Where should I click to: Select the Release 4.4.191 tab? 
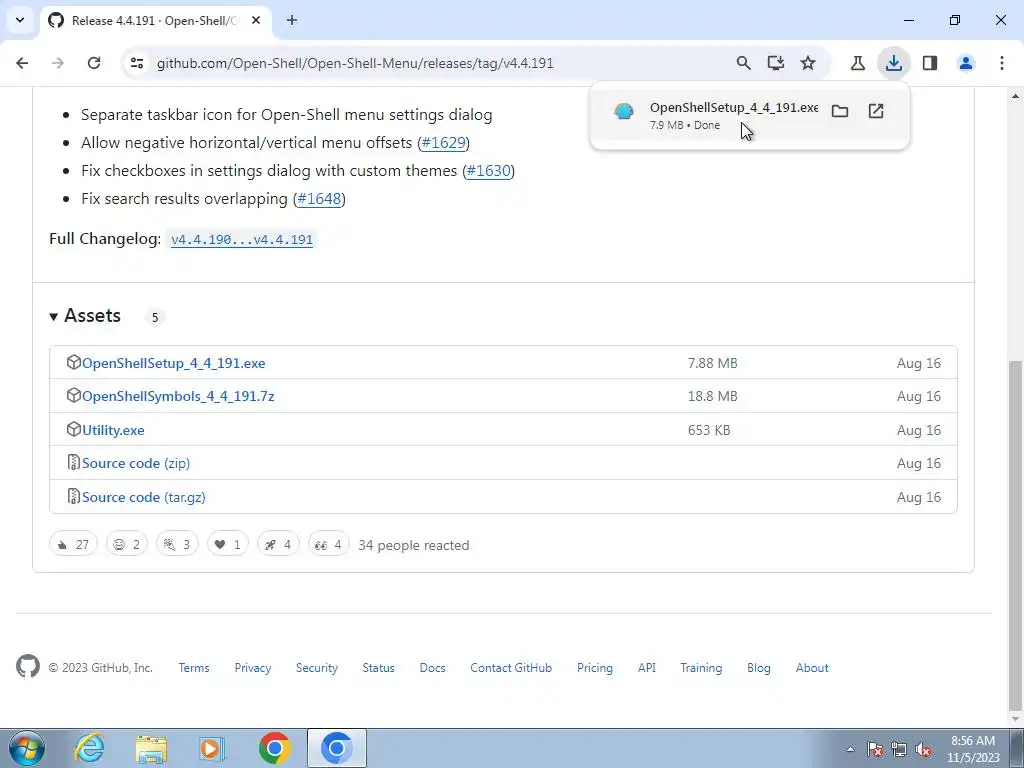155,20
